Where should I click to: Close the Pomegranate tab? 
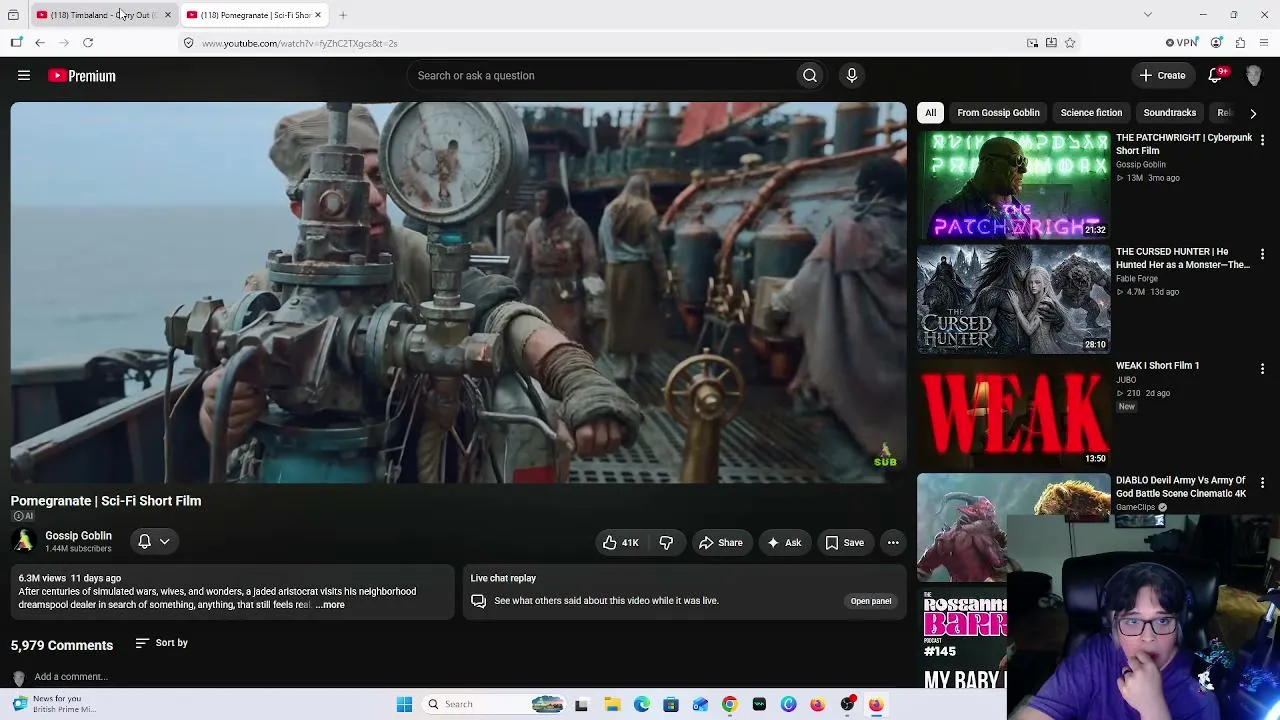pyautogui.click(x=318, y=15)
